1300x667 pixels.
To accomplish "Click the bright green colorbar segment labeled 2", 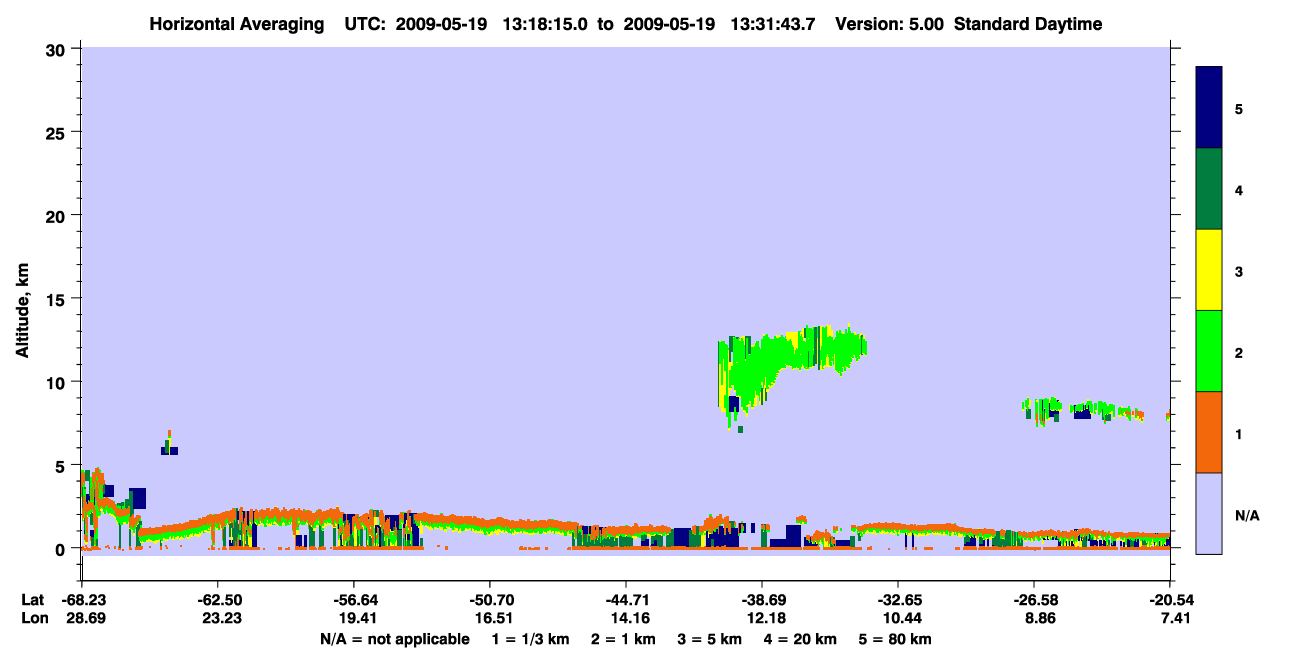I will (x=1209, y=351).
